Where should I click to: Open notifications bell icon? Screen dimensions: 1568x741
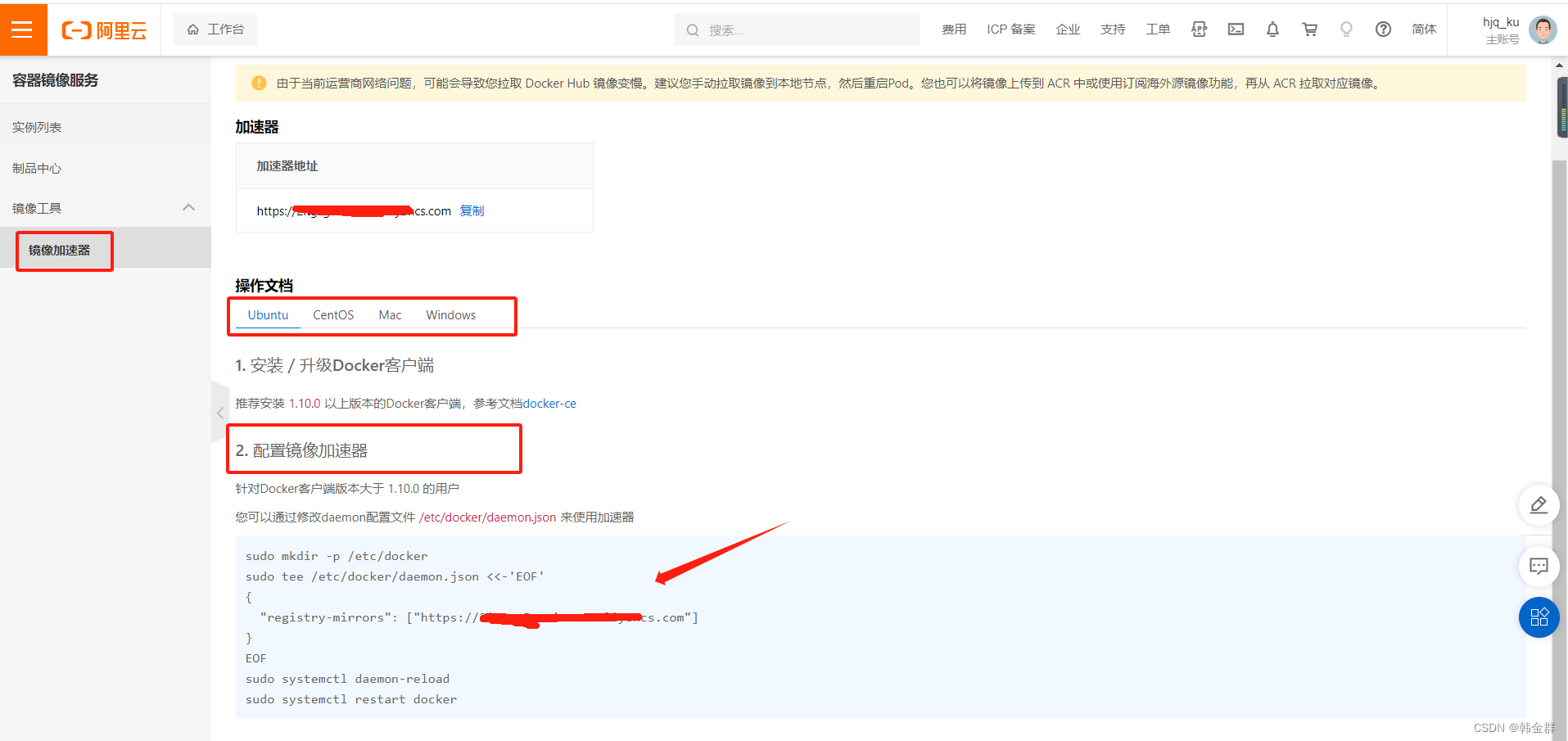coord(1272,29)
